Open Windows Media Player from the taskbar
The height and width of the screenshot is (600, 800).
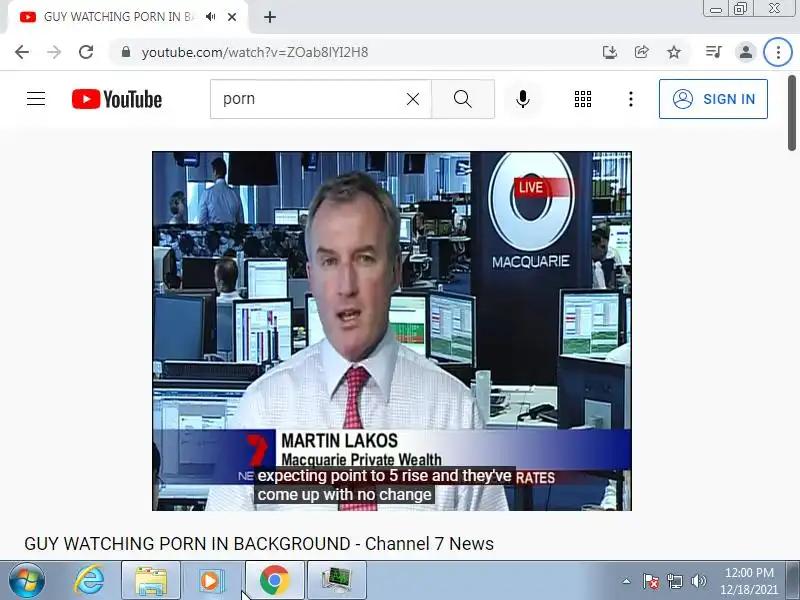tap(211, 580)
